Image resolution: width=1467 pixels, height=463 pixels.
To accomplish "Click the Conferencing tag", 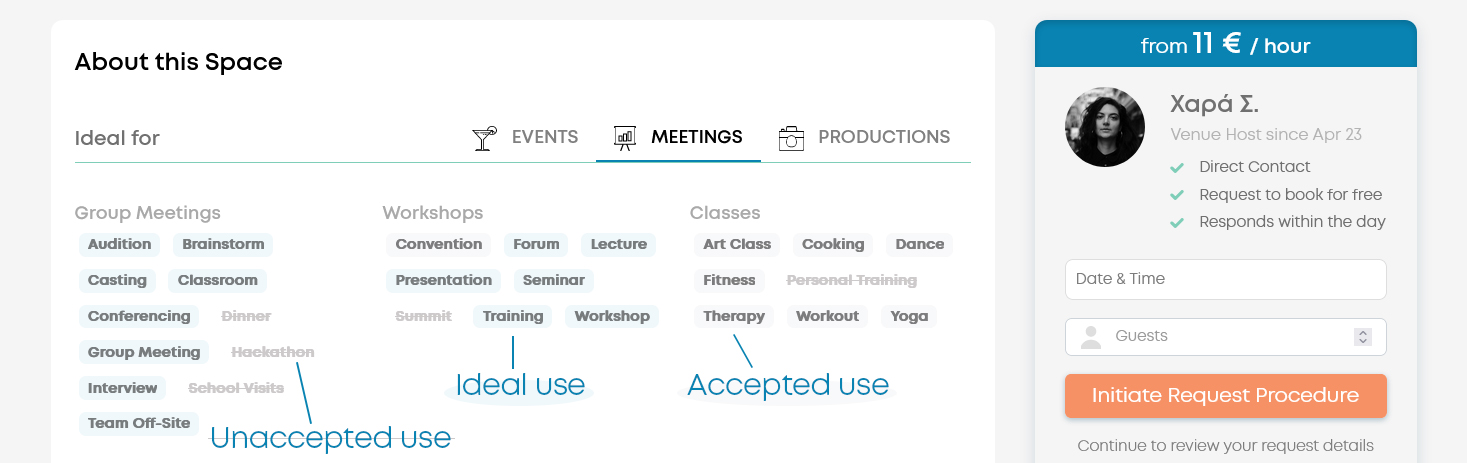I will coord(139,316).
